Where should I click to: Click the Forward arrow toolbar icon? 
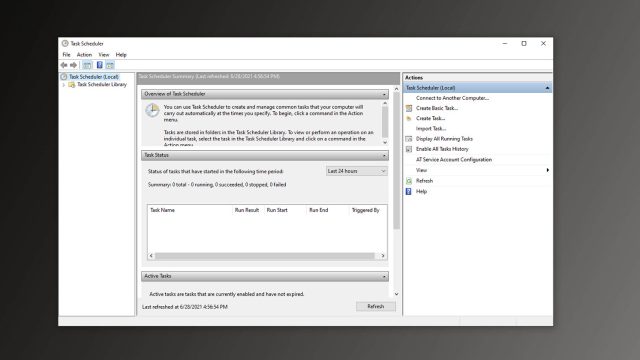[73, 65]
